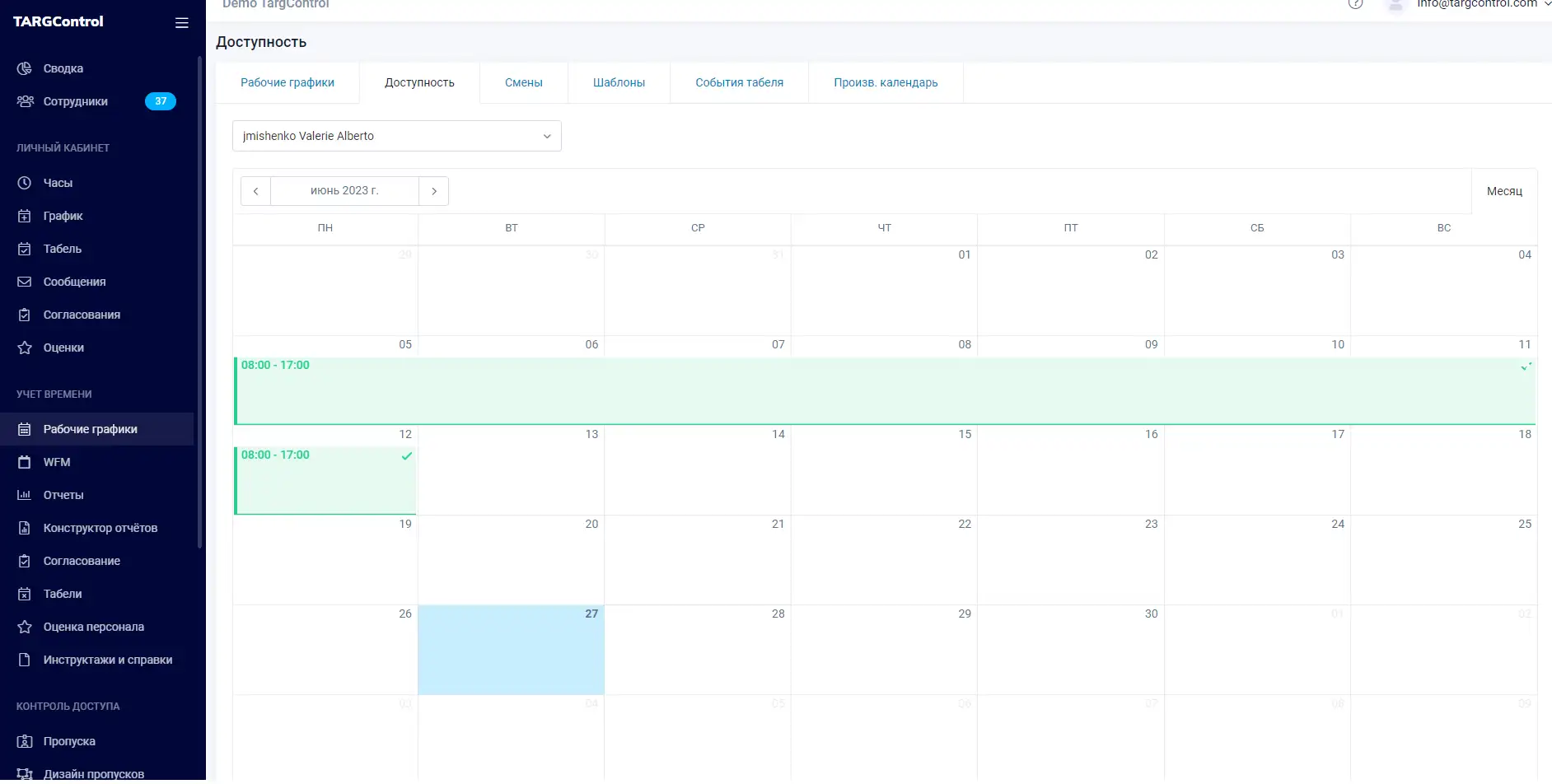
Task: Open the Часы clock icon
Action: click(x=25, y=183)
